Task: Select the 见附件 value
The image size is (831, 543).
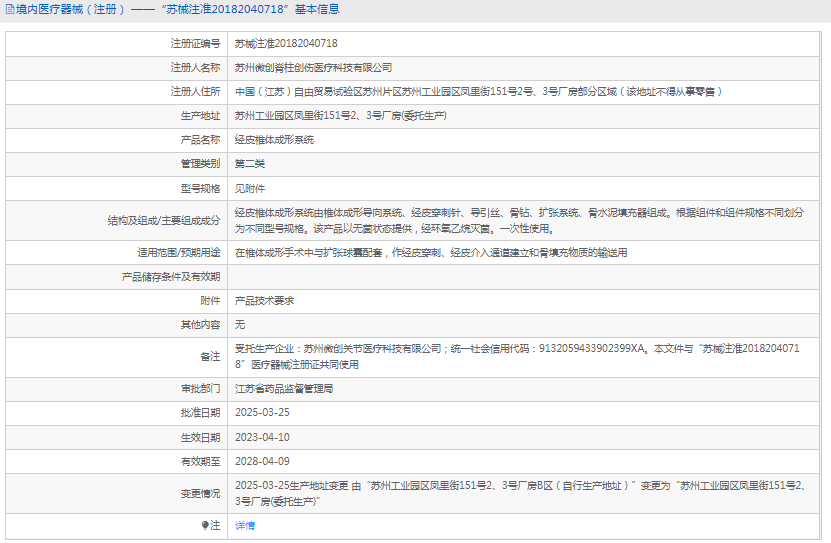Action: (250, 189)
